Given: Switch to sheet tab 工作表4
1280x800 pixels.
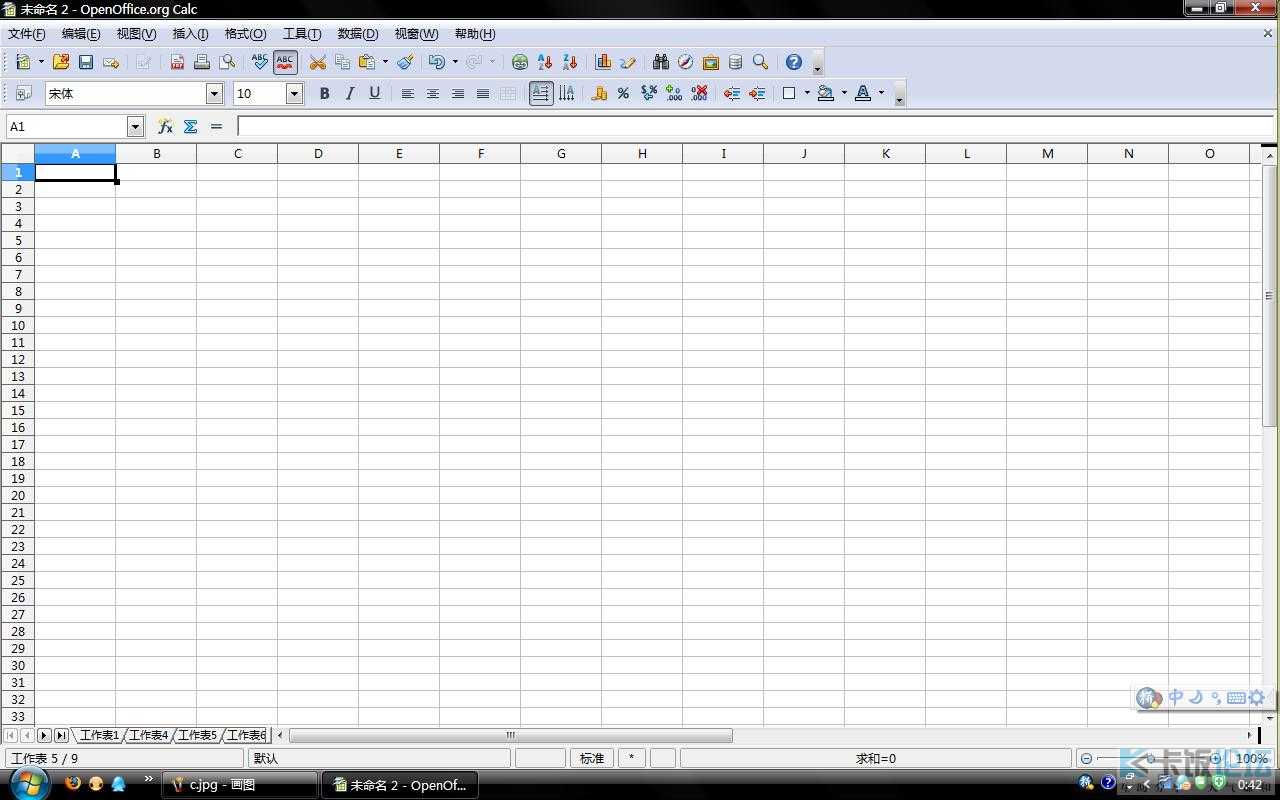Looking at the screenshot, I should tap(148, 735).
